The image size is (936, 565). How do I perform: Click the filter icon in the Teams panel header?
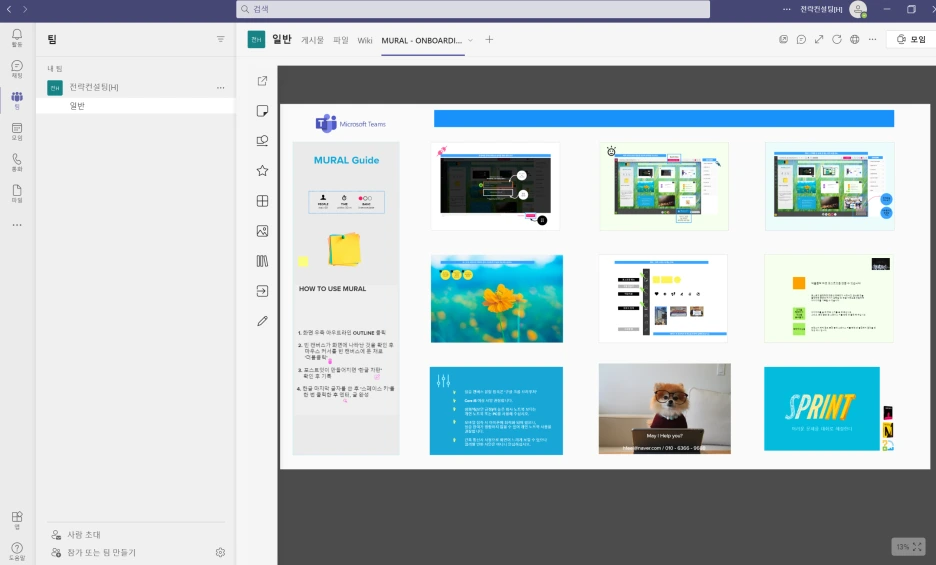coord(220,39)
